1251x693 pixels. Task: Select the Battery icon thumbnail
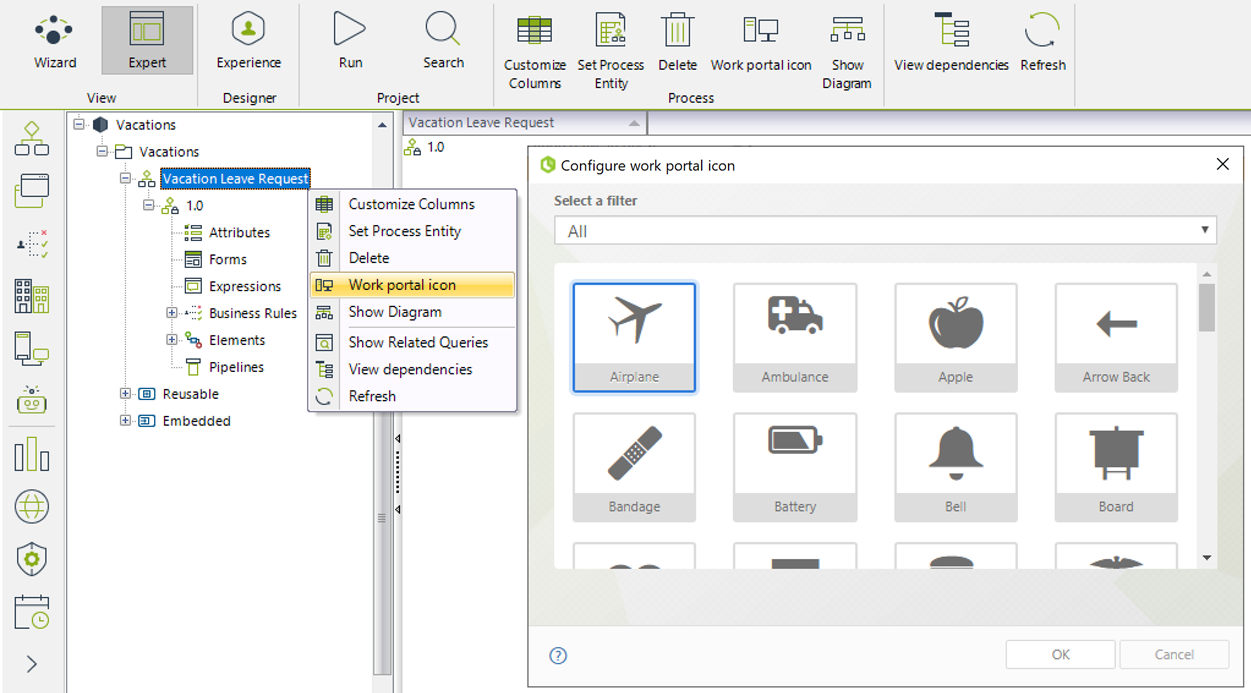[795, 467]
